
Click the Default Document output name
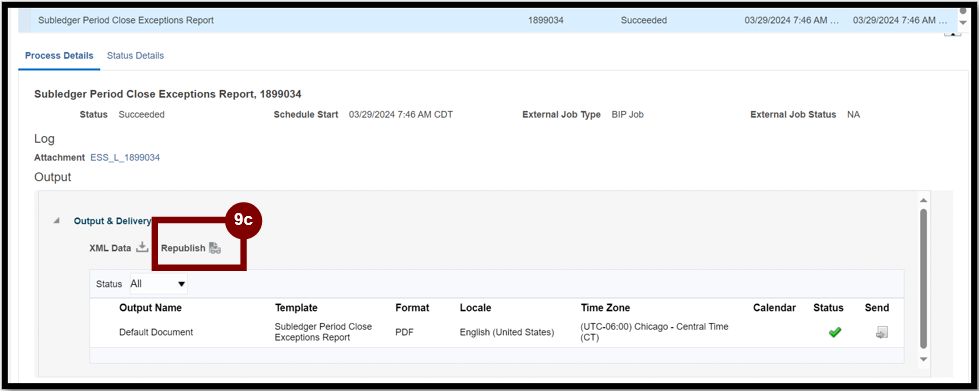click(x=156, y=332)
